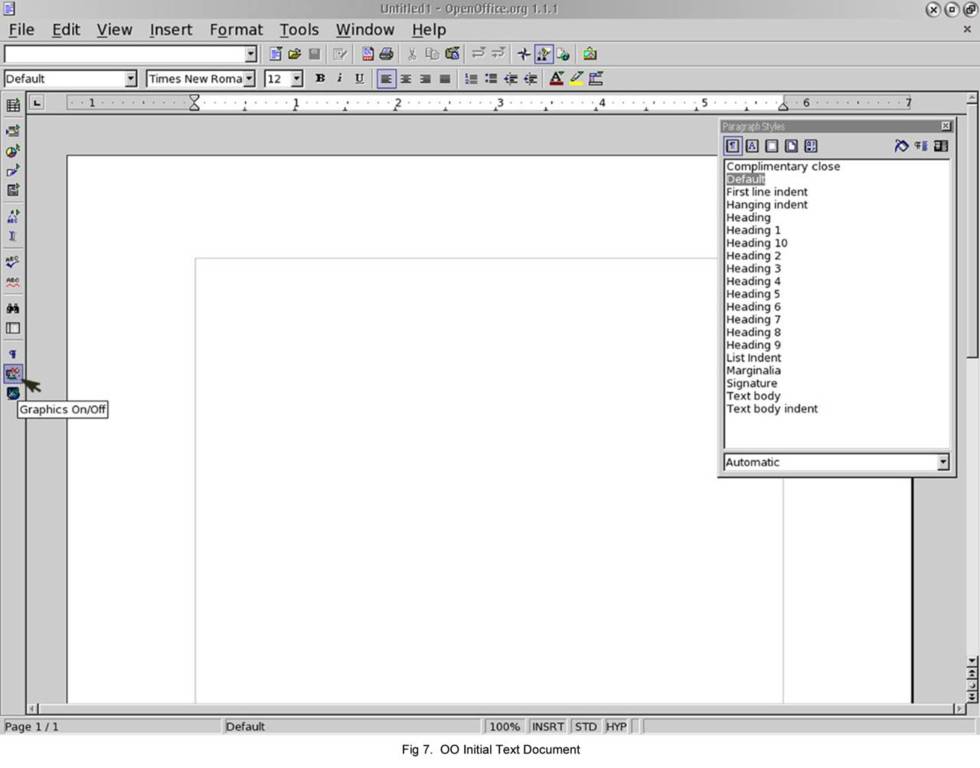Activate Fill Format Mode paint bucket
This screenshot has width=980, height=768.
click(x=901, y=146)
